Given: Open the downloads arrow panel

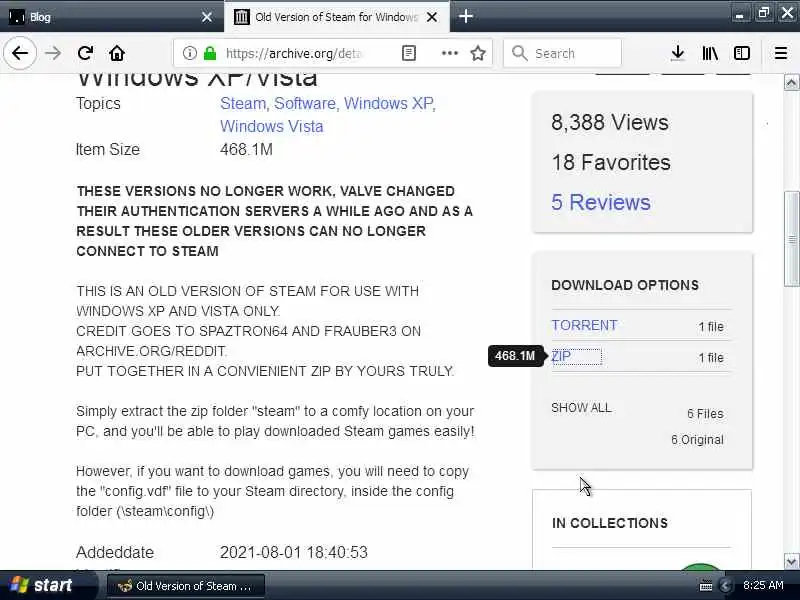Looking at the screenshot, I should (x=678, y=53).
